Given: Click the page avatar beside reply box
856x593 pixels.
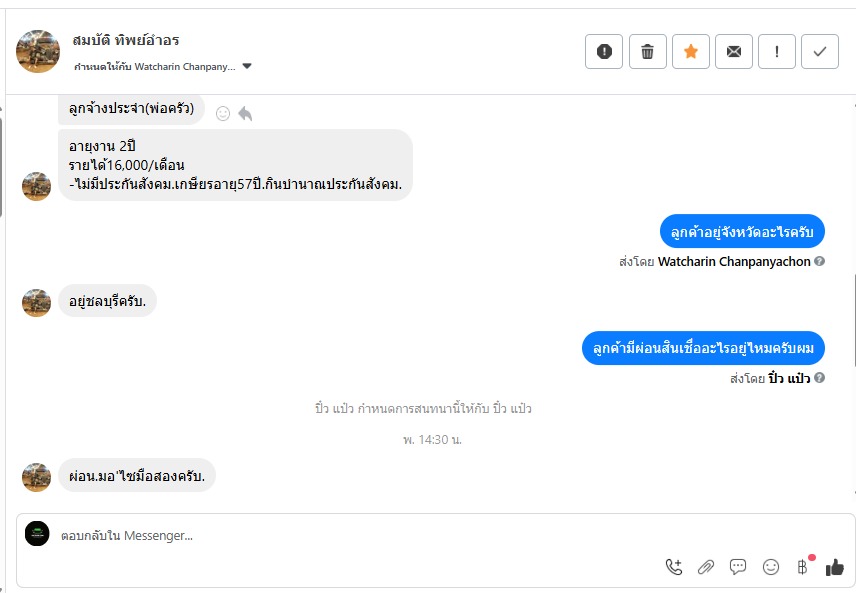Looking at the screenshot, I should click(37, 534).
